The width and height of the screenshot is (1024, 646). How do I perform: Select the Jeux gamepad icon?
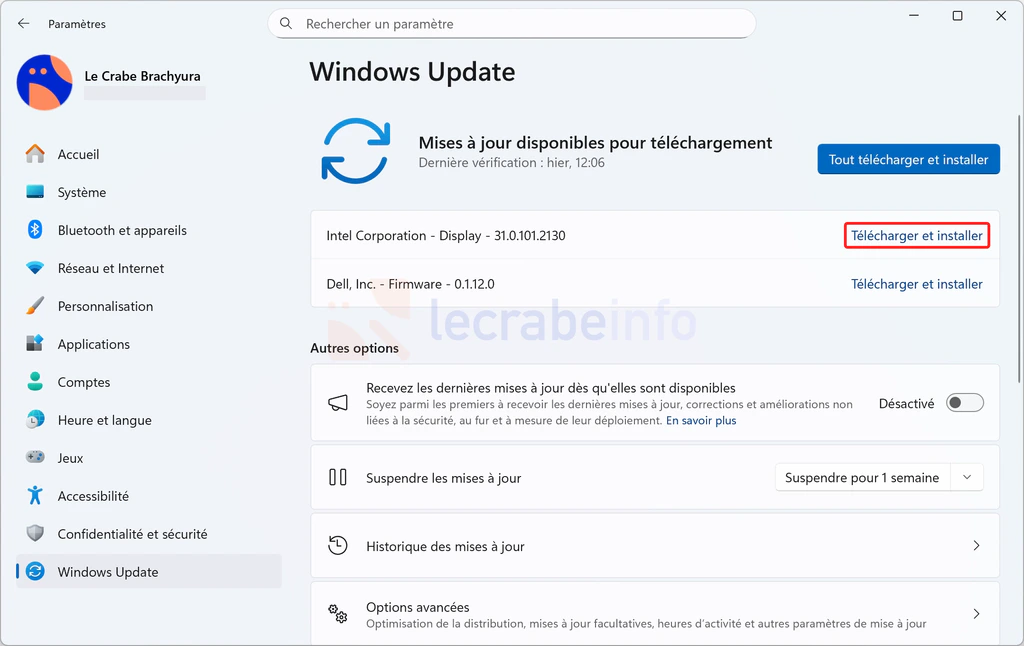point(35,458)
